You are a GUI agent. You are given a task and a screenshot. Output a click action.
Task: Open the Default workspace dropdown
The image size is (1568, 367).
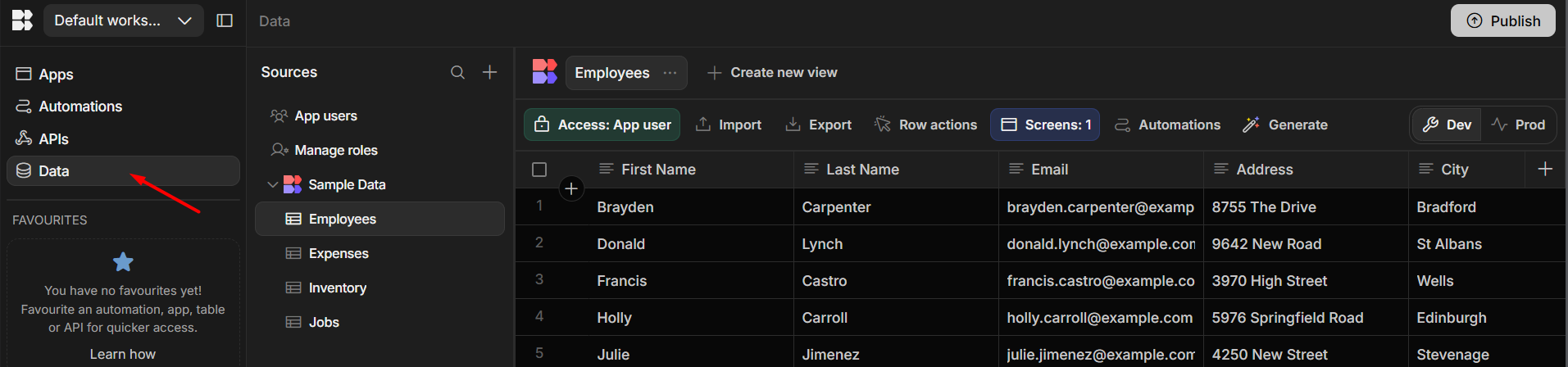123,20
